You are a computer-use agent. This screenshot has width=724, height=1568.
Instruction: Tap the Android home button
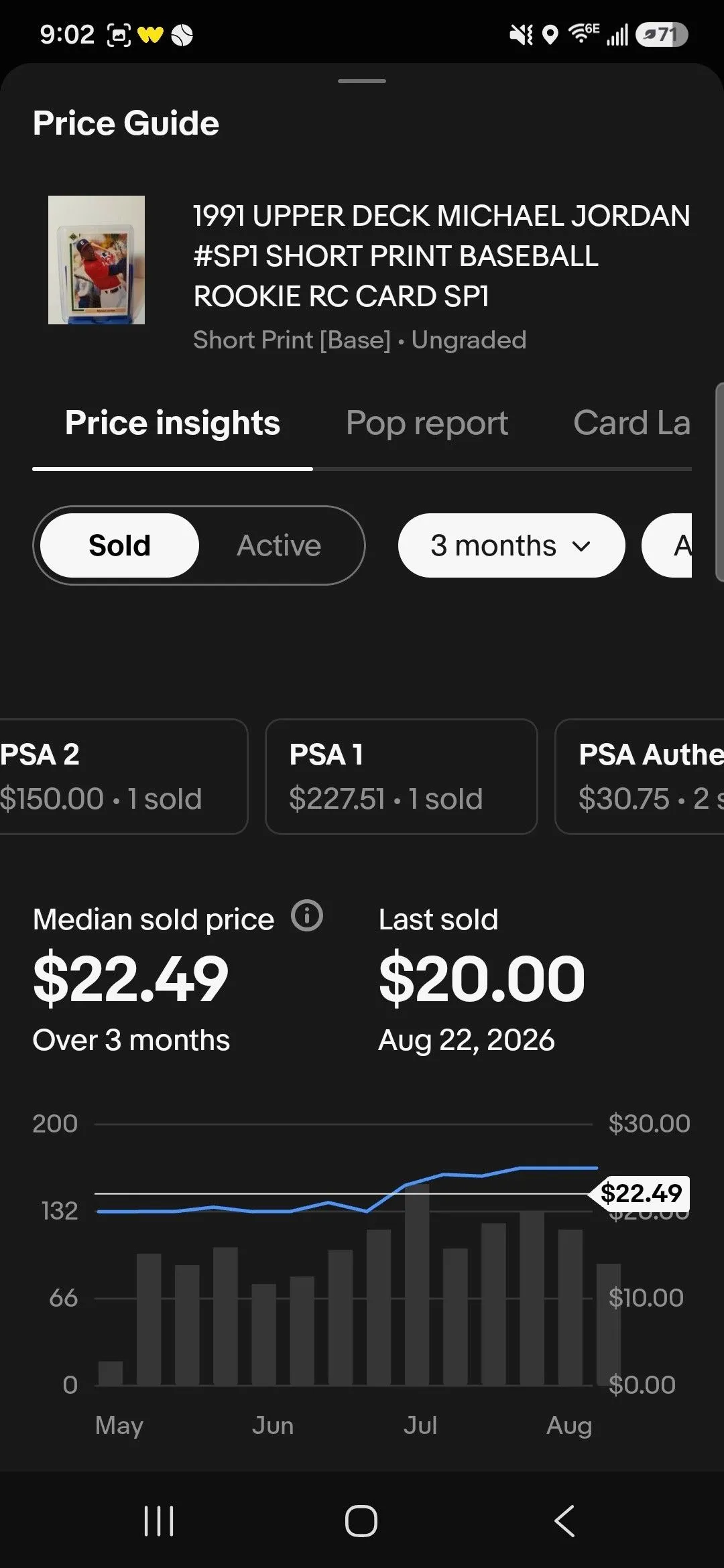(x=361, y=1520)
